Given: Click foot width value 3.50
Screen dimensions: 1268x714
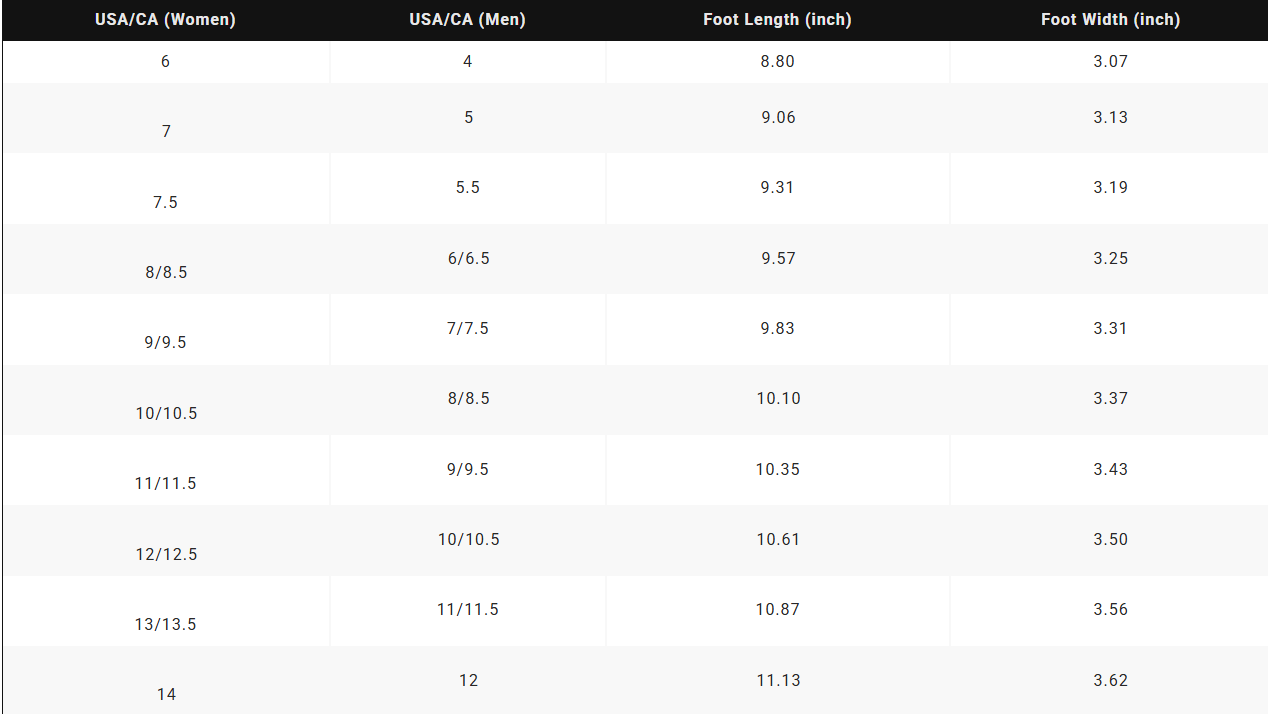Looking at the screenshot, I should coord(1110,539).
